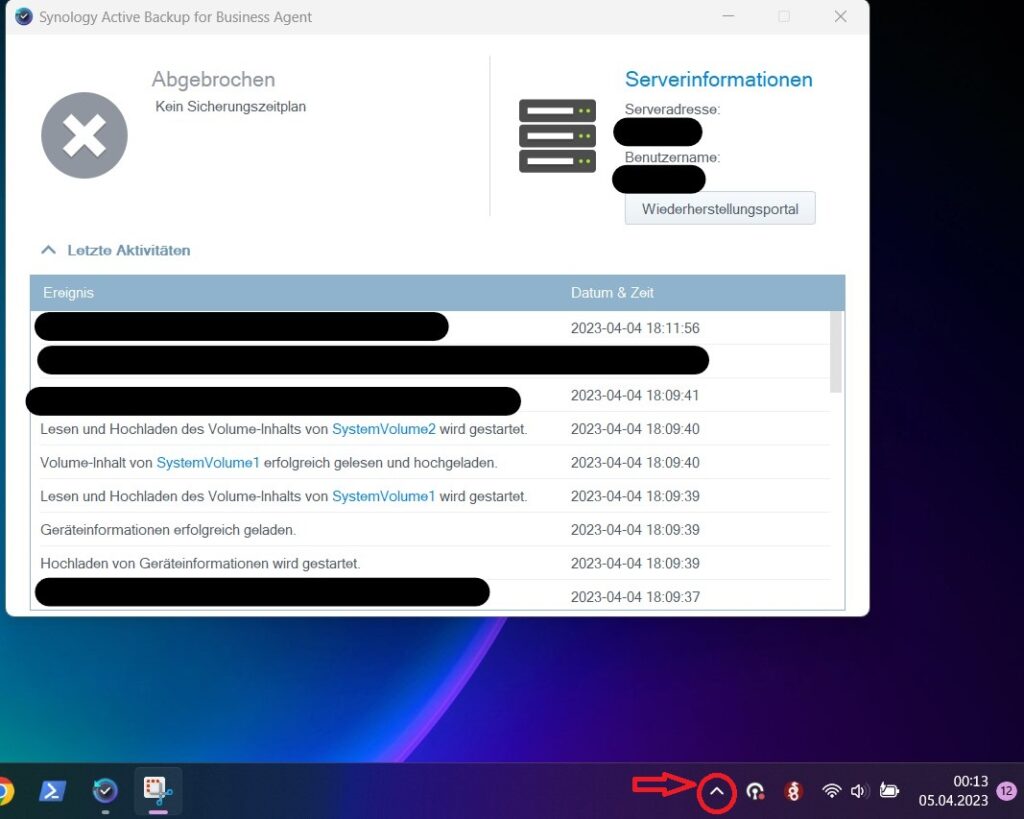Minimize the Active Backup Agent window
The width and height of the screenshot is (1024, 819).
728,16
